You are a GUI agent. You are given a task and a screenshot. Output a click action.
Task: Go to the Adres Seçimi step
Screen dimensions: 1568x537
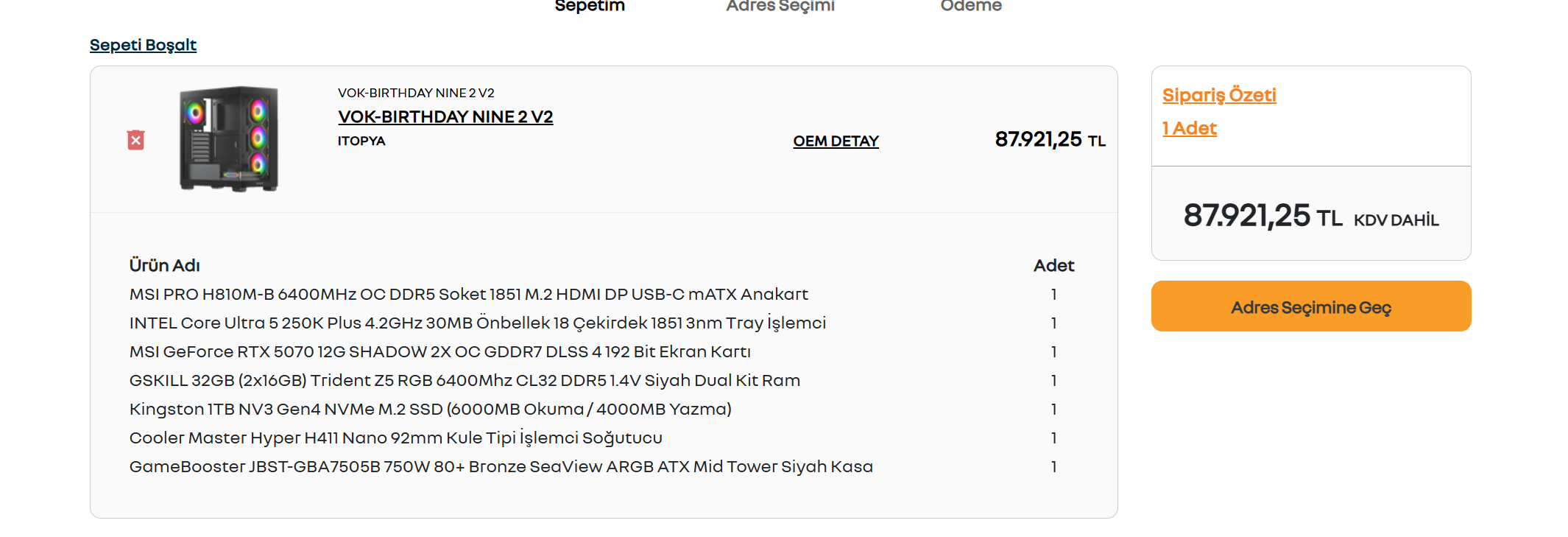tap(780, 6)
